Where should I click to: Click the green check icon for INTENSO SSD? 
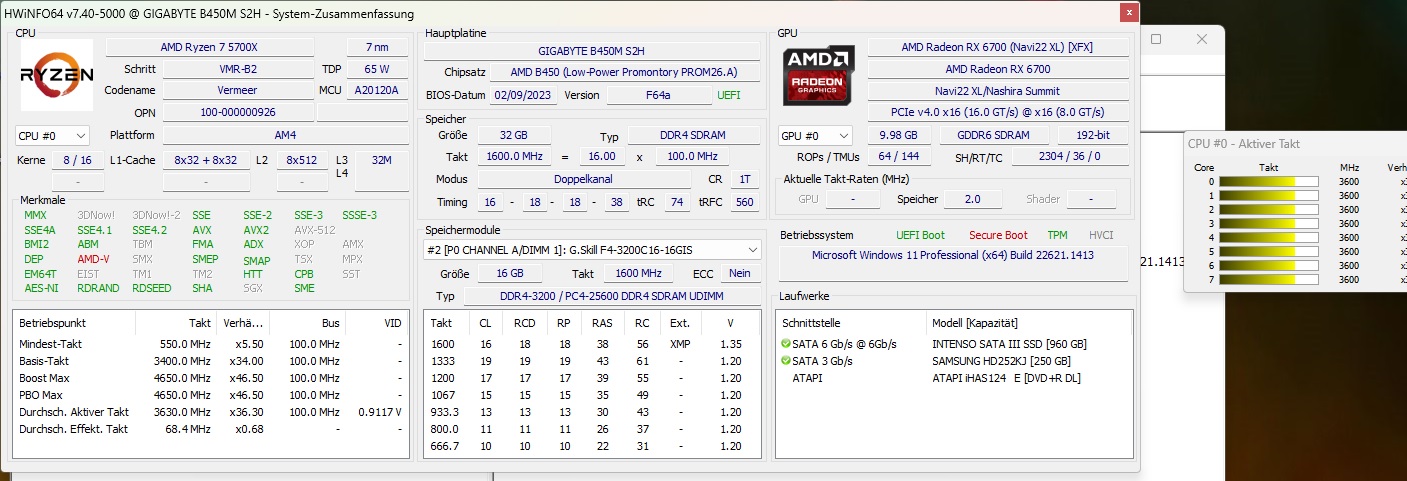pos(786,344)
